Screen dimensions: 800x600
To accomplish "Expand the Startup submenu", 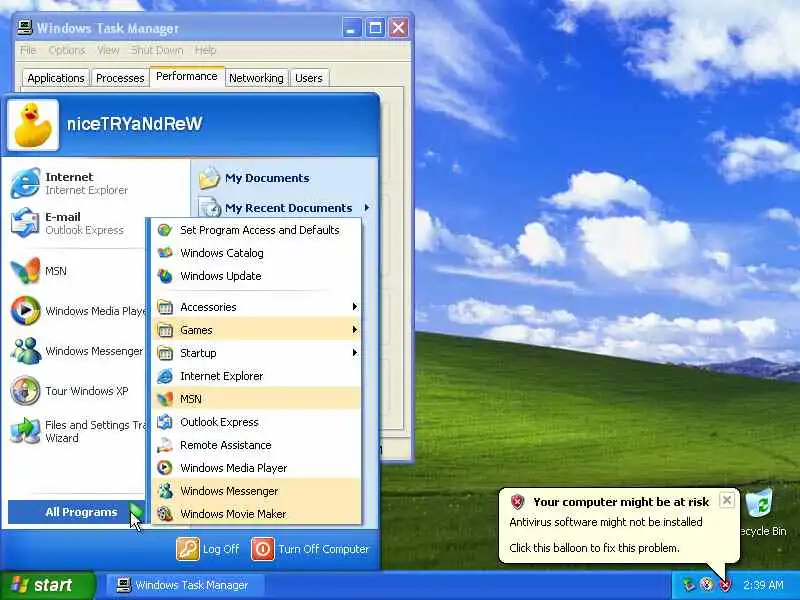I will click(x=256, y=353).
